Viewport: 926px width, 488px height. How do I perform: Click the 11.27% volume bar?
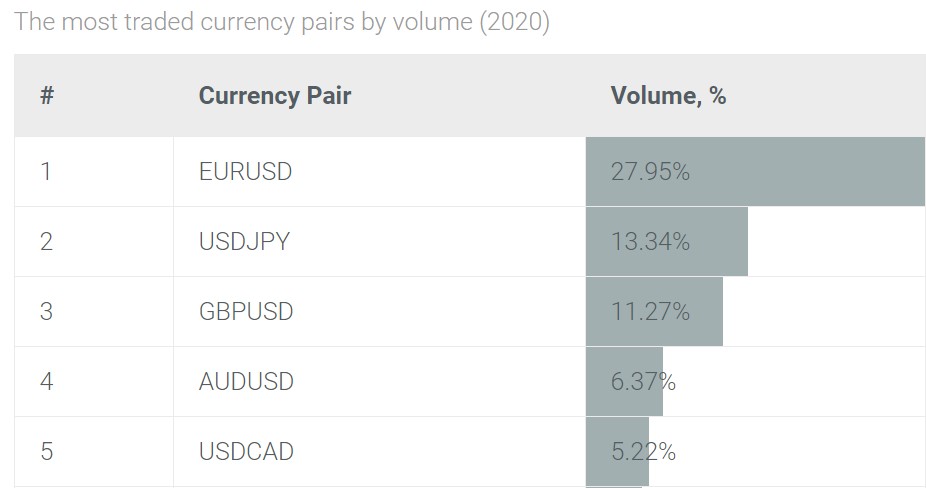point(654,311)
